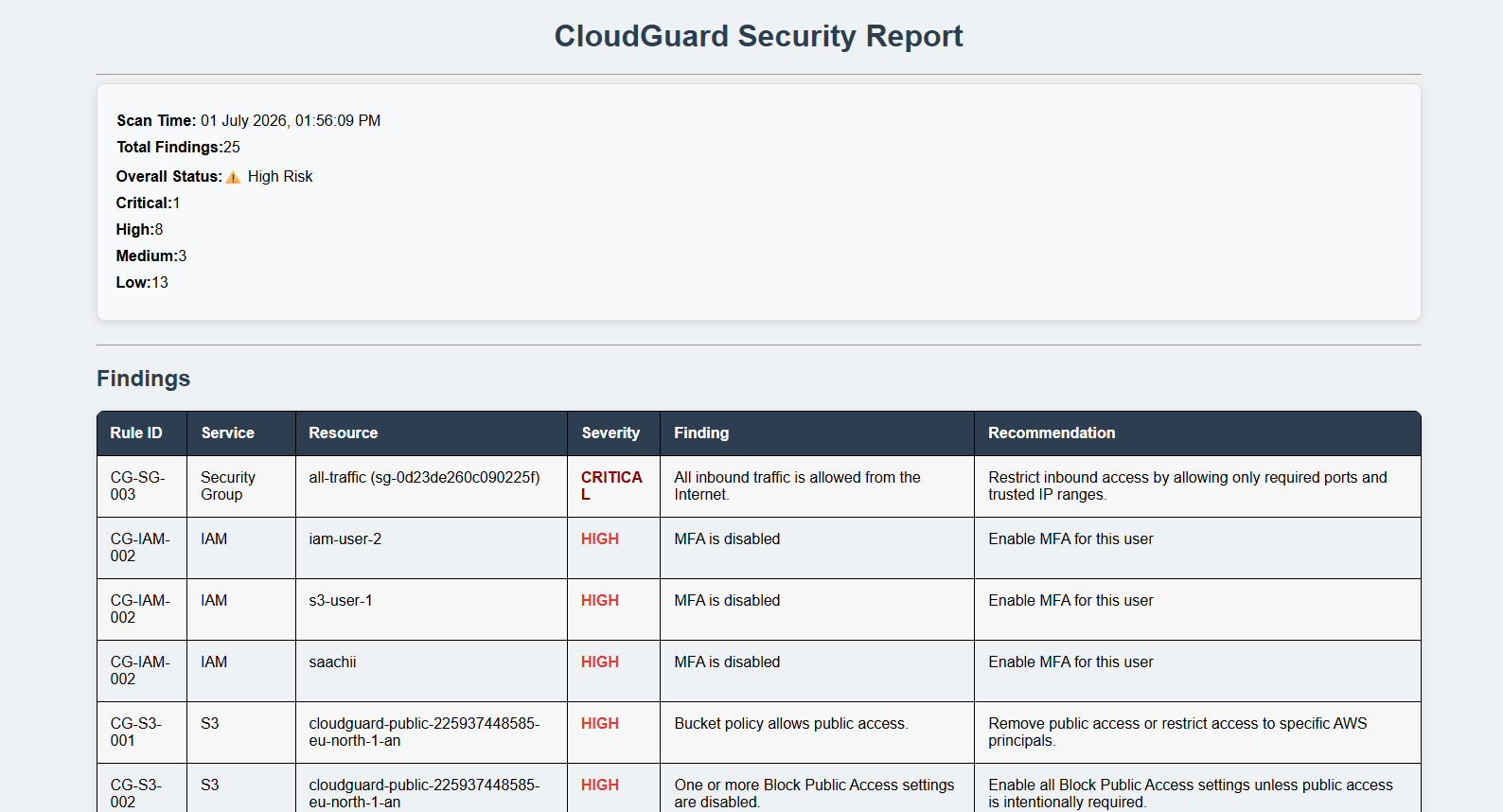Click the Total Findings count
The width and height of the screenshot is (1503, 812).
[x=232, y=147]
